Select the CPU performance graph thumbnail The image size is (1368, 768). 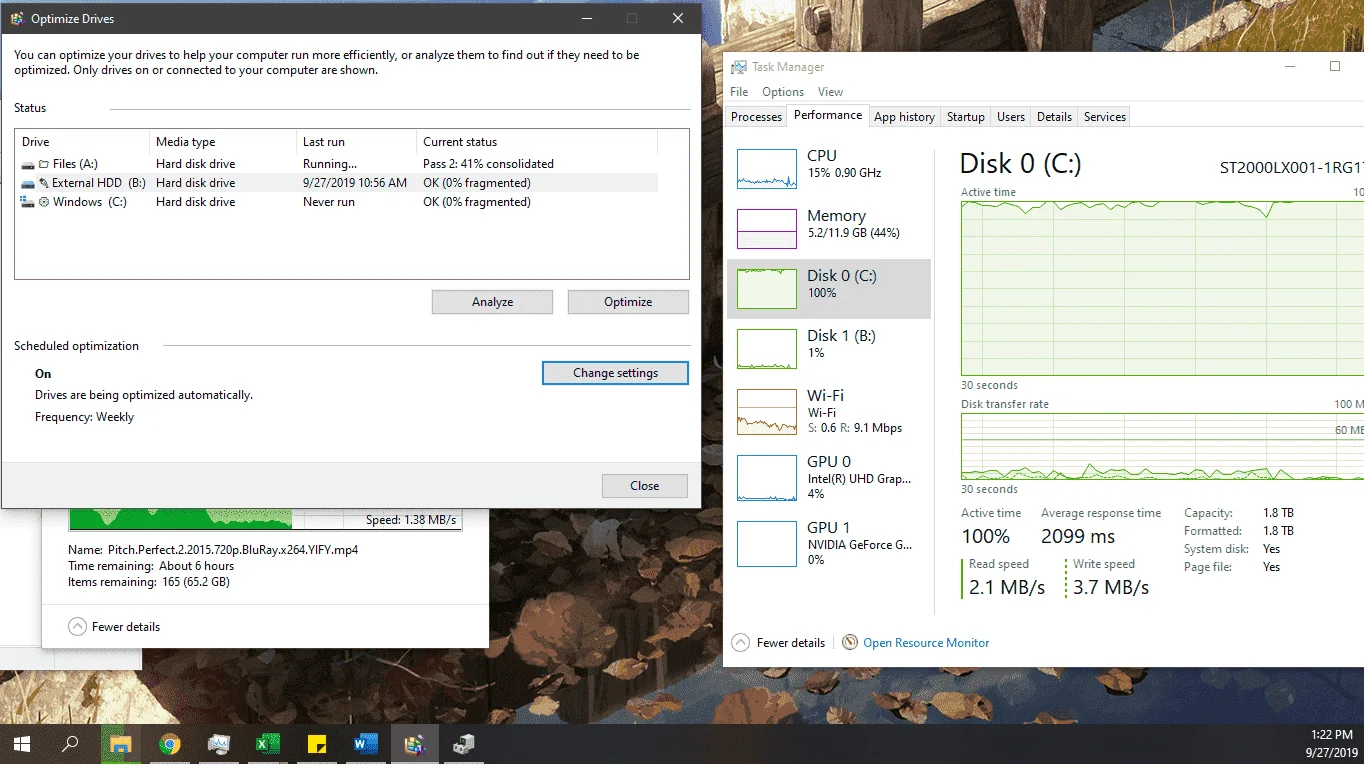[766, 168]
